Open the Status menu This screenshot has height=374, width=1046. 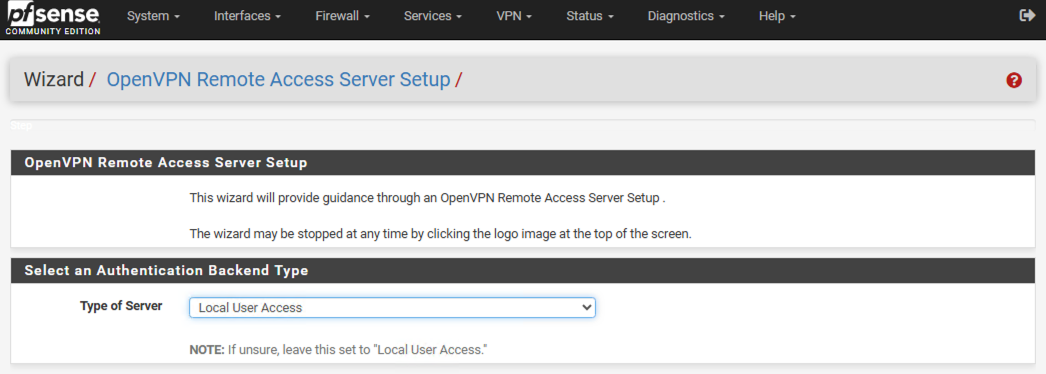pyautogui.click(x=590, y=16)
